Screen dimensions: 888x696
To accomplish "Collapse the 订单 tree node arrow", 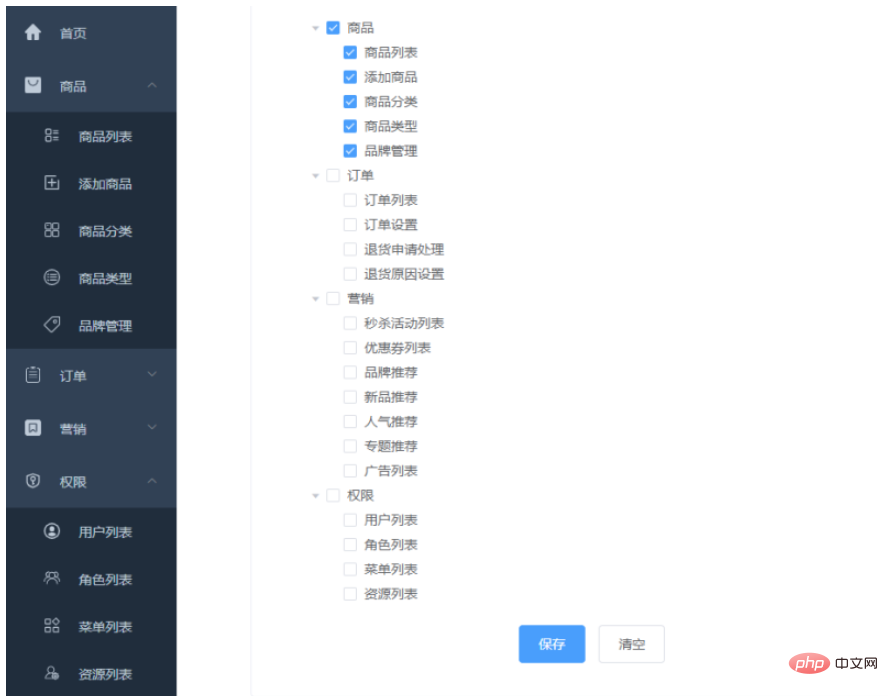I will coord(315,176).
